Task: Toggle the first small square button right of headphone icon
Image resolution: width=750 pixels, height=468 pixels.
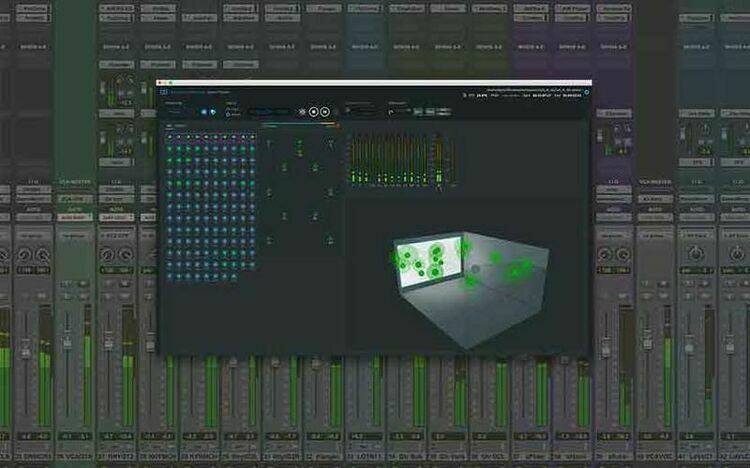Action: (419, 112)
